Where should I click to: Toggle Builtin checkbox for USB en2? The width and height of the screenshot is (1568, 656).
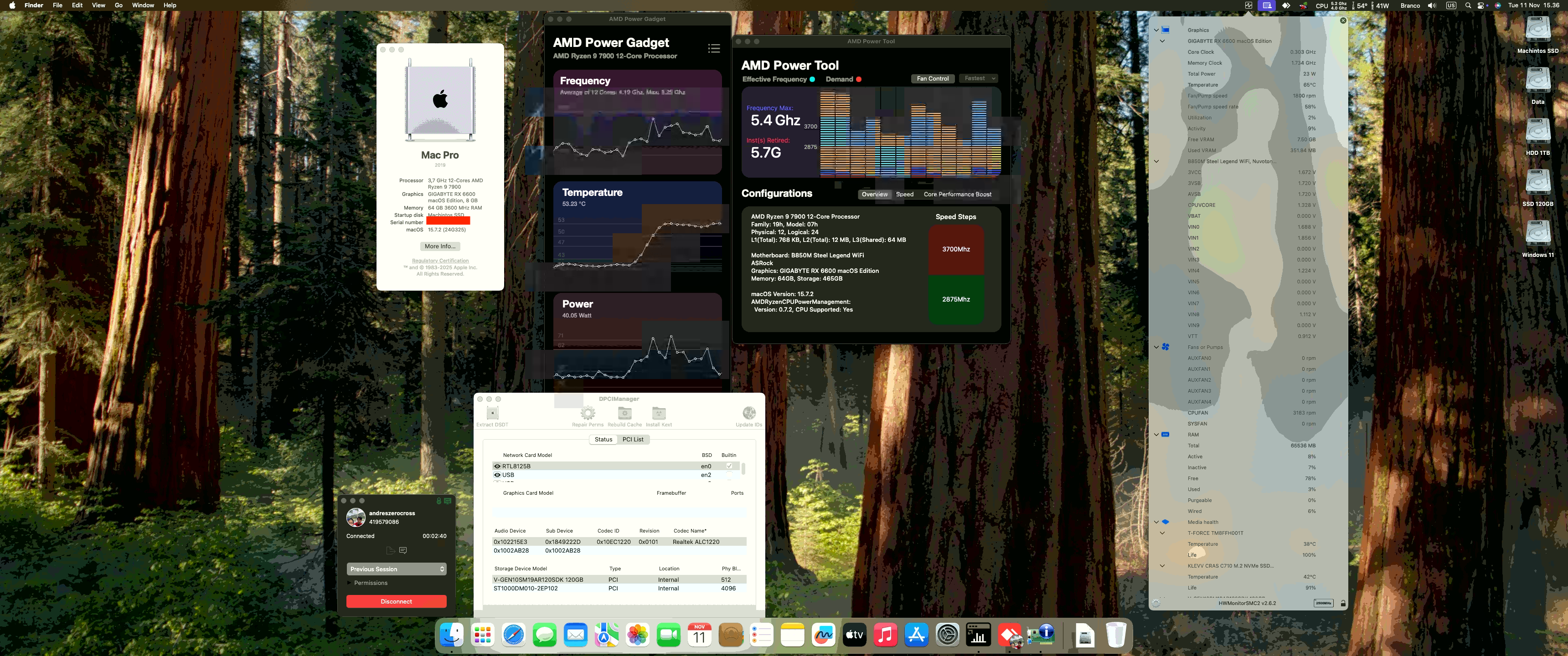tap(728, 475)
